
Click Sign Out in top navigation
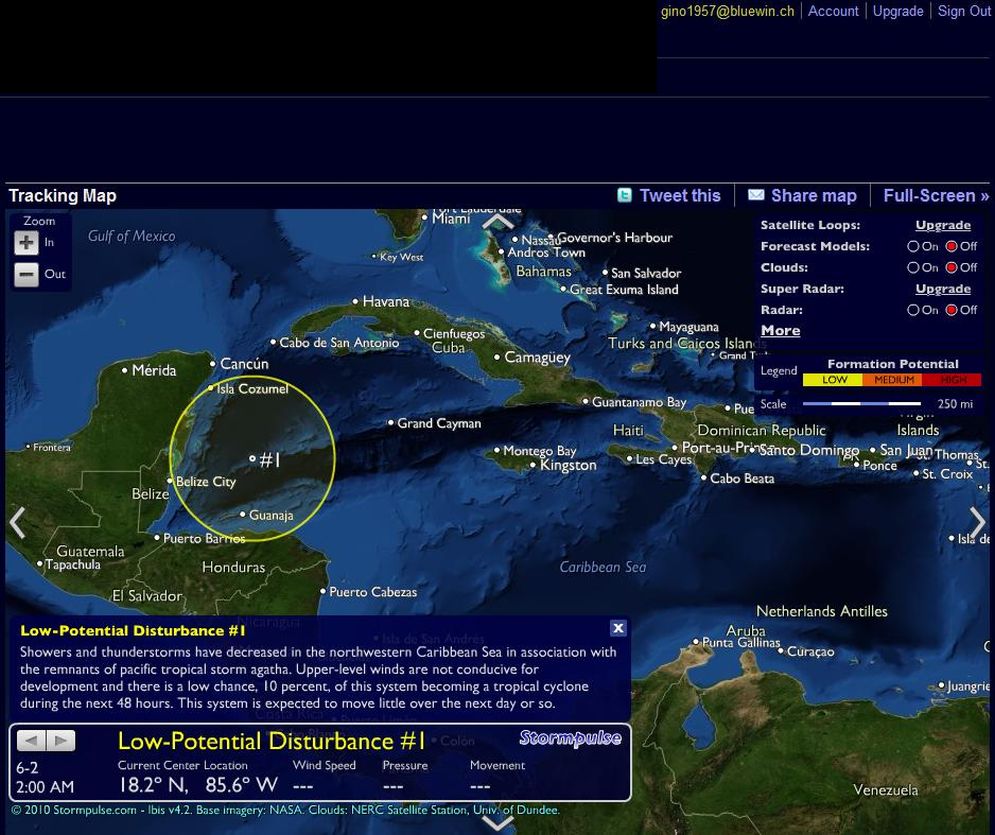[x=964, y=11]
